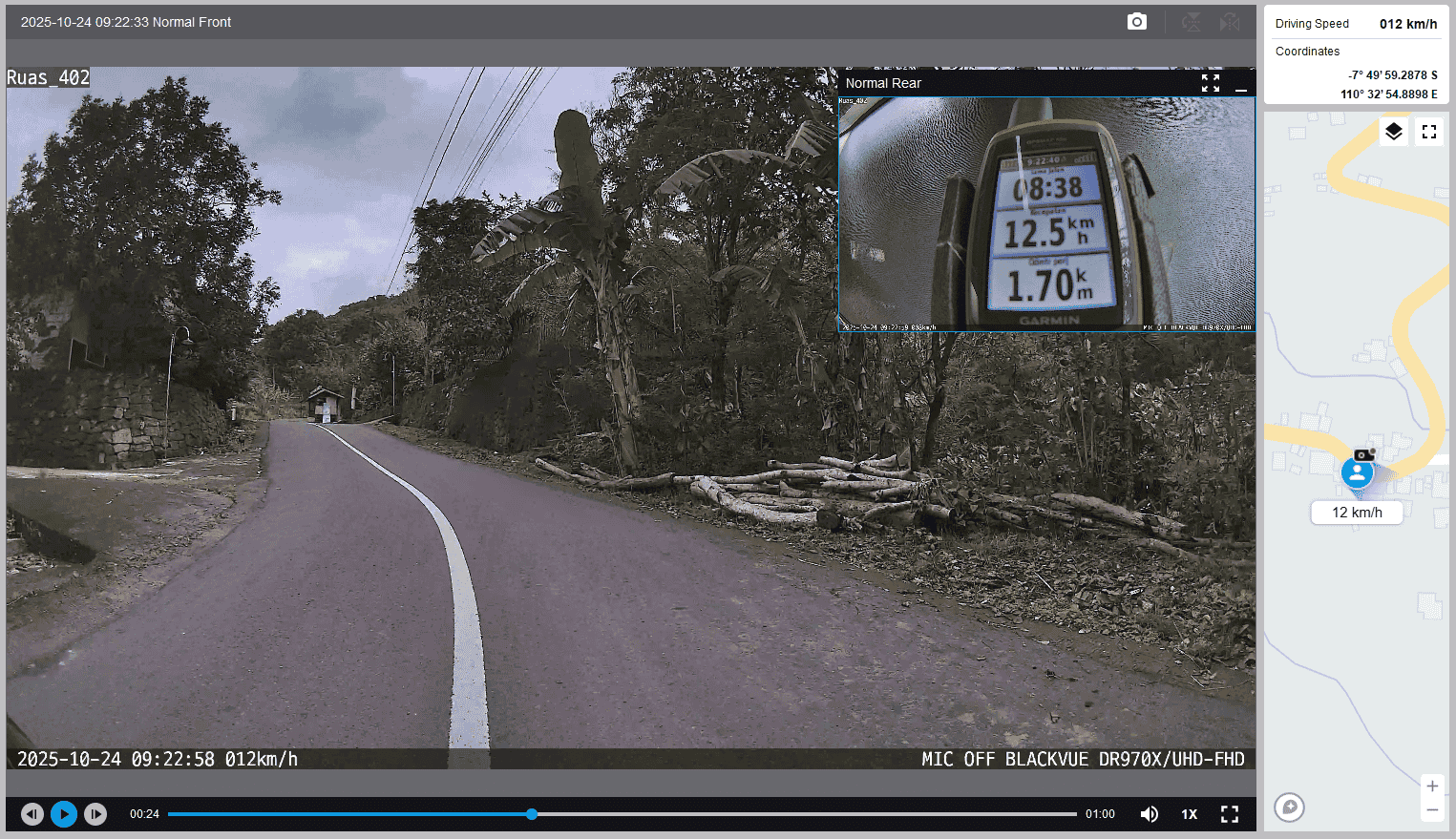Screen dimensions: 1456x839
Task: Zoom out on the map
Action: coord(1432,809)
